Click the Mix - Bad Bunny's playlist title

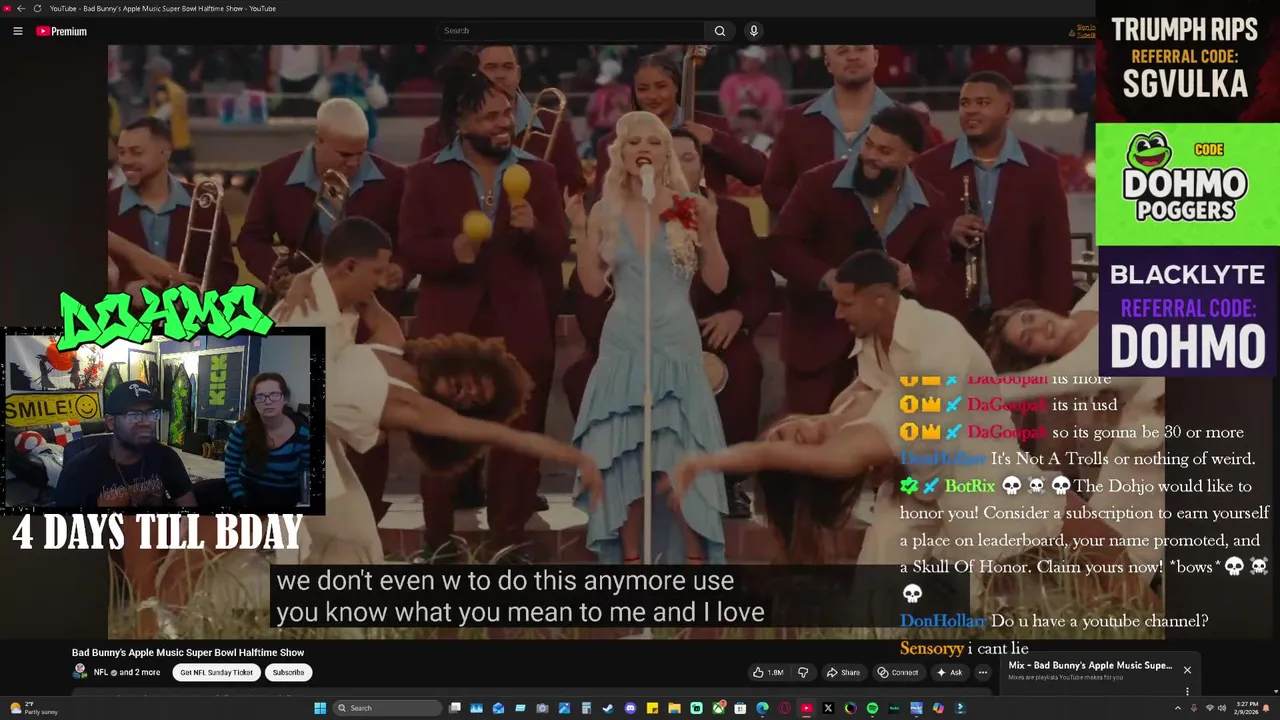point(1090,665)
